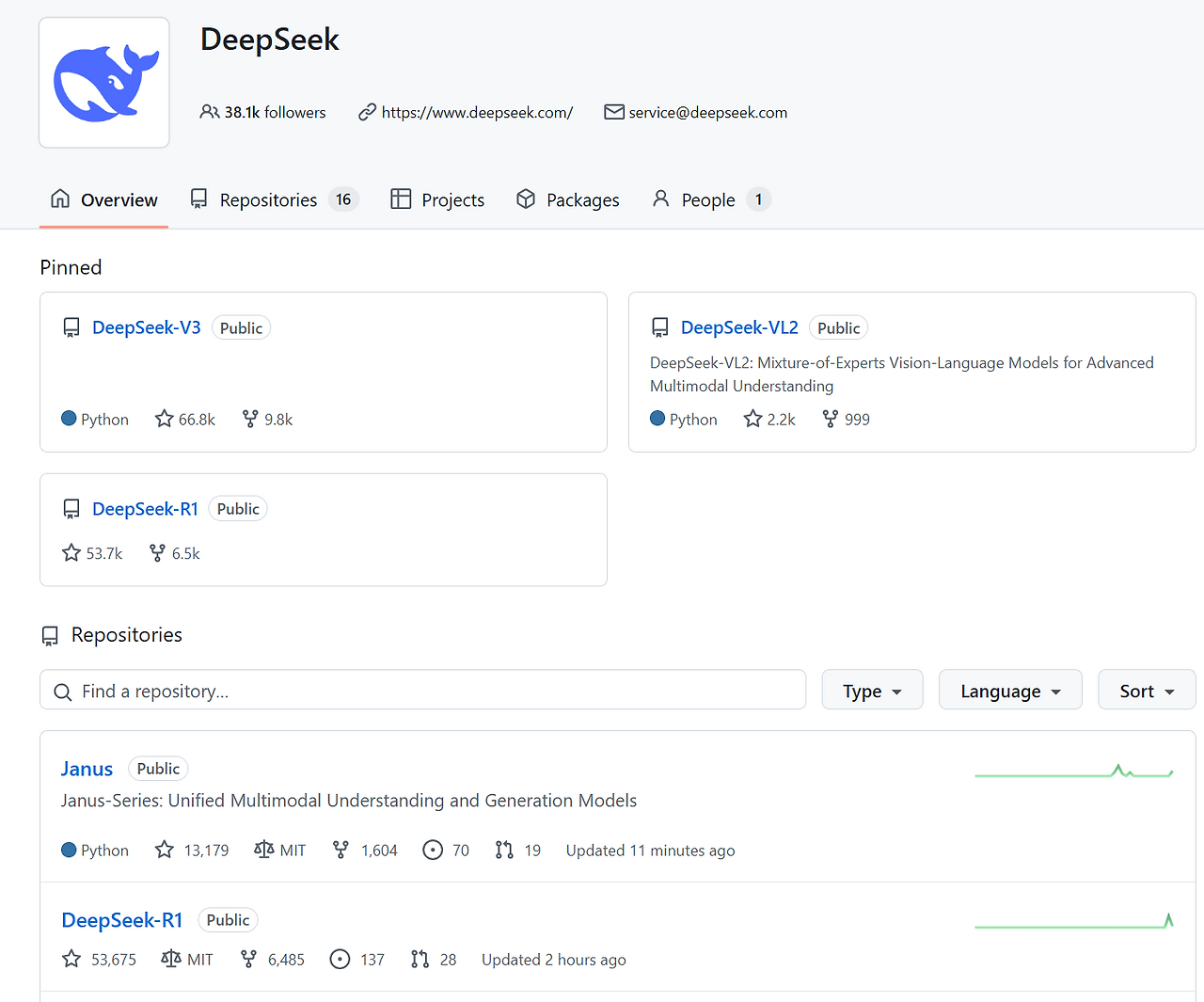Open the pinned DeepSeek-V3 repository
The image size is (1204, 1002).
coord(147,327)
